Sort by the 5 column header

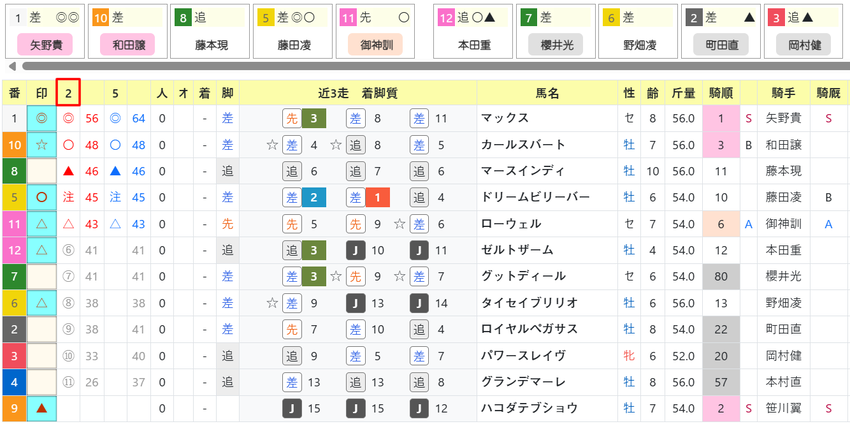coord(115,93)
